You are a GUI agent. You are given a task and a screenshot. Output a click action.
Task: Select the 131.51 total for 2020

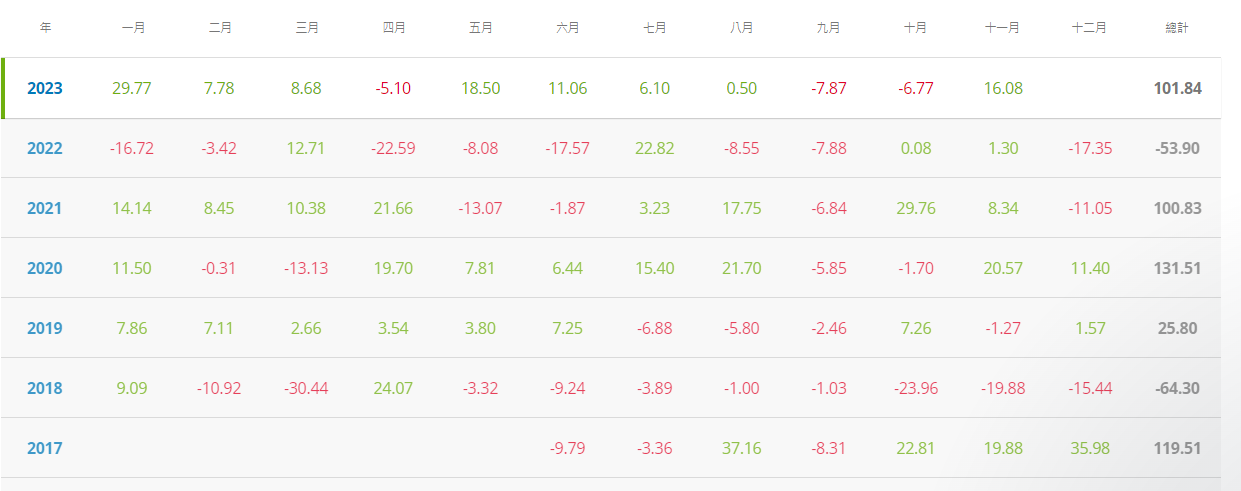1175,268
